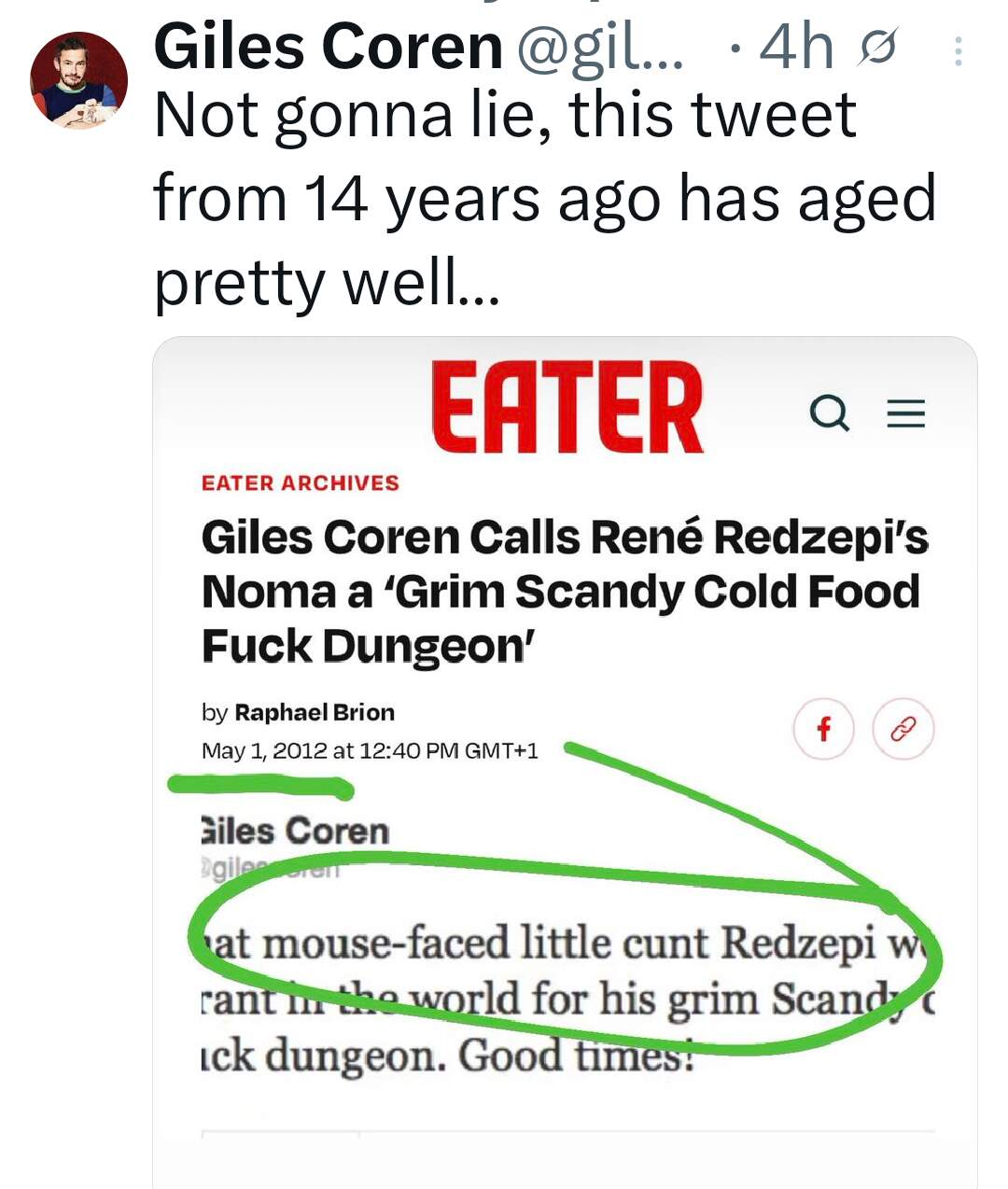Viewport: 1008px width, 1189px height.
Task: Expand the Eater hamburger menu
Action: click(904, 413)
